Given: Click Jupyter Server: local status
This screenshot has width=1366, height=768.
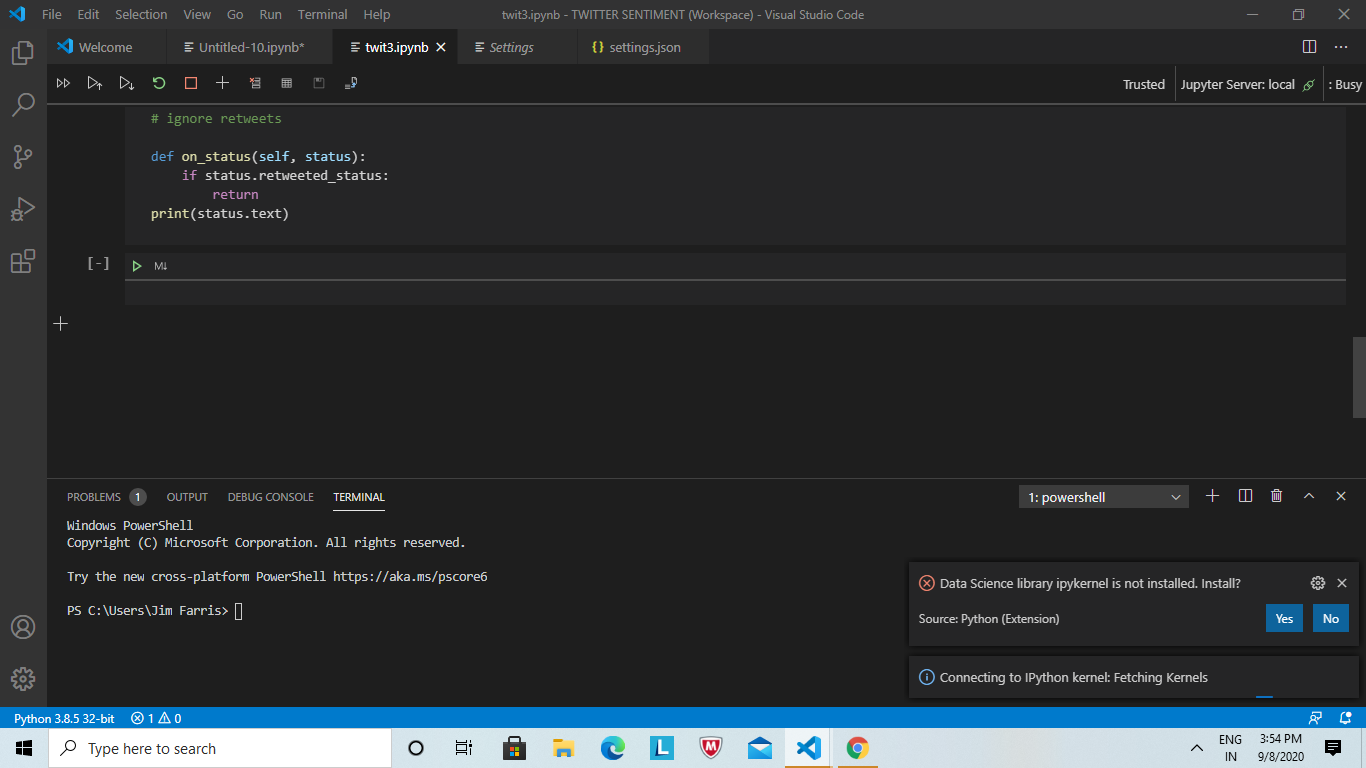Looking at the screenshot, I should pos(1247,84).
